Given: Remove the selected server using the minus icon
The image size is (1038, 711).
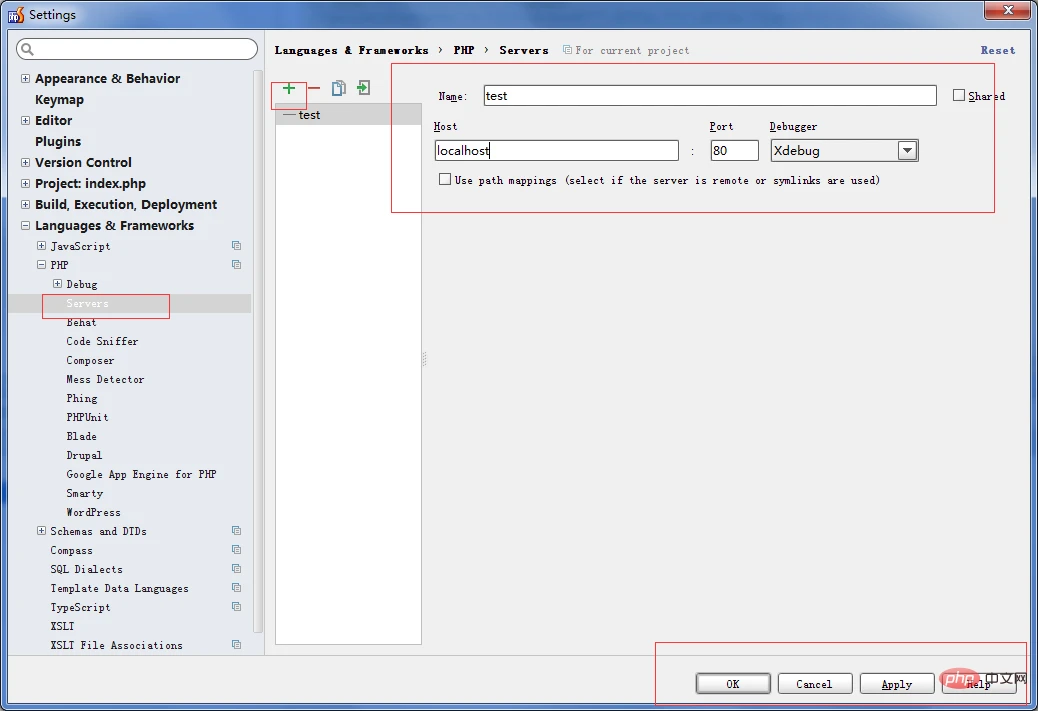Looking at the screenshot, I should click(x=313, y=88).
